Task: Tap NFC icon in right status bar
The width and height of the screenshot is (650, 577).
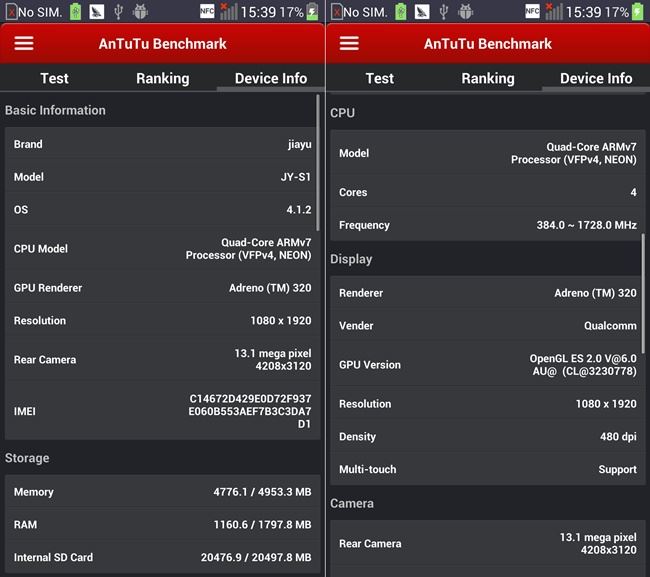Action: 532,12
